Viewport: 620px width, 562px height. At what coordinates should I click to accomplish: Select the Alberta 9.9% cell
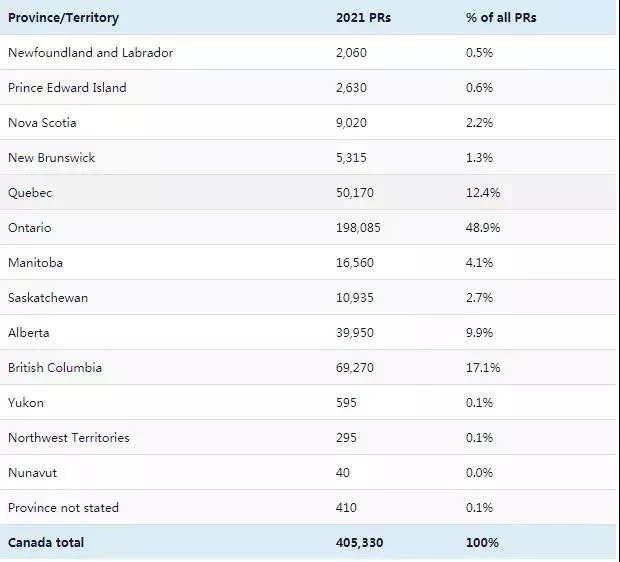point(479,333)
